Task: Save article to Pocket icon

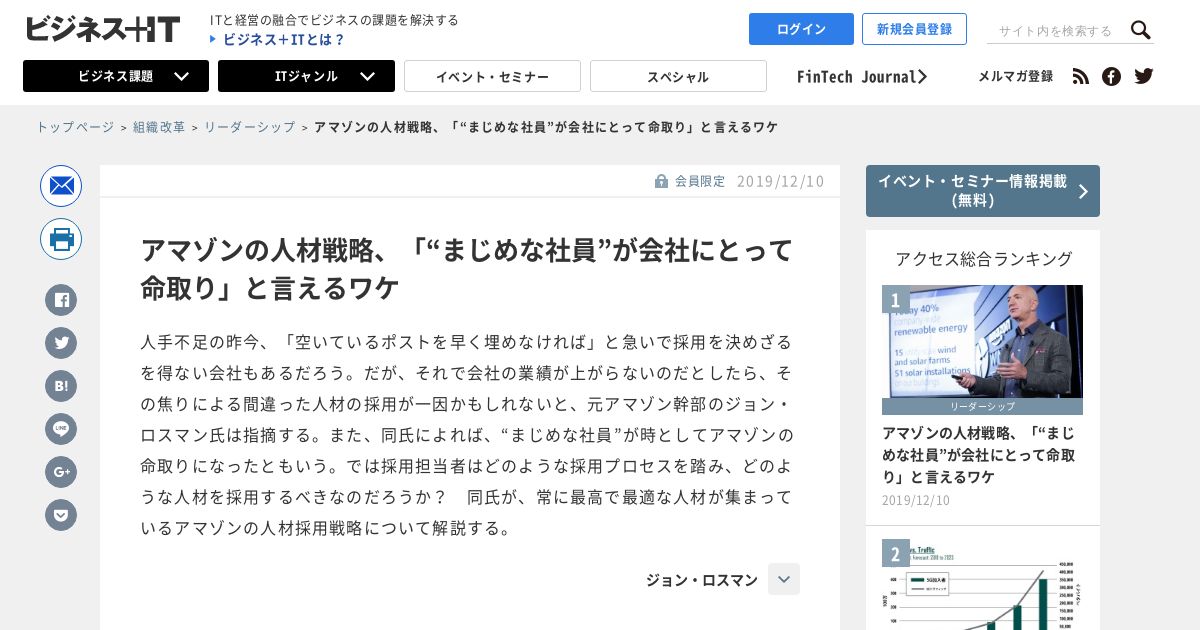Action: [x=61, y=515]
